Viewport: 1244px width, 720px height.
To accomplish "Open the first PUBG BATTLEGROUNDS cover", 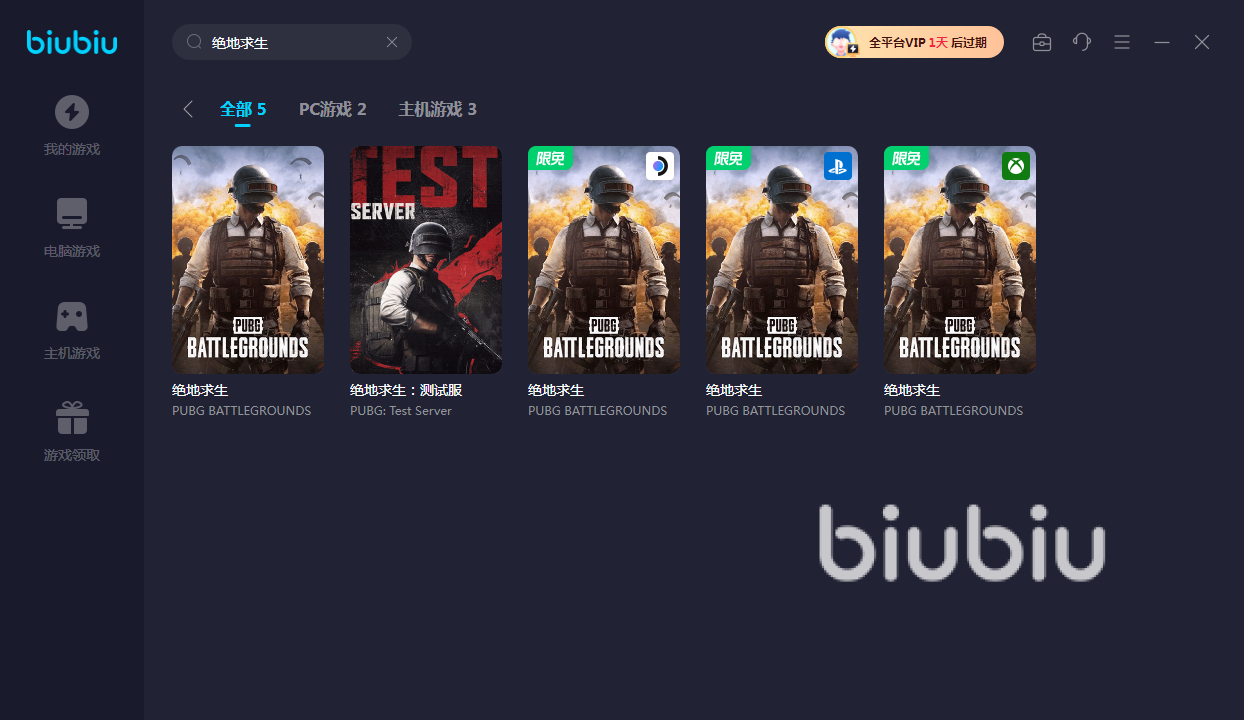I will [248, 260].
